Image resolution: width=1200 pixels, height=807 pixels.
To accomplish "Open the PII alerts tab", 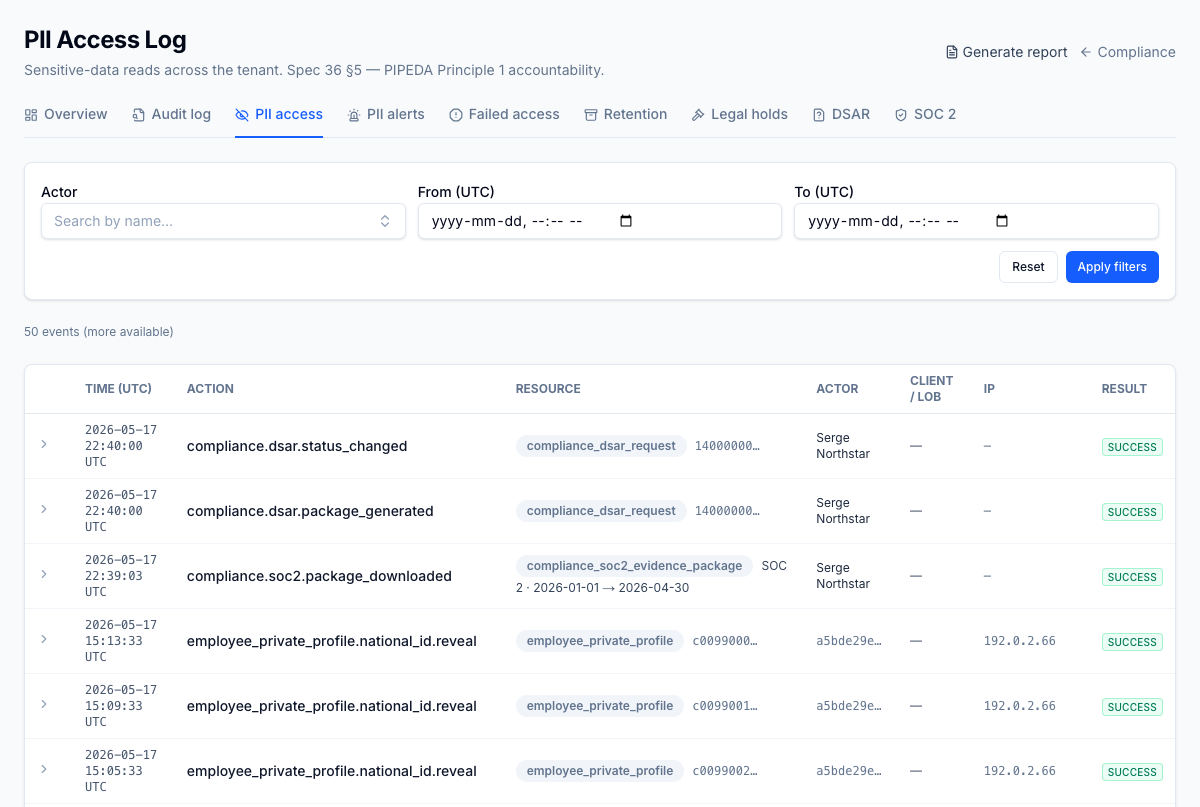I will [386, 115].
